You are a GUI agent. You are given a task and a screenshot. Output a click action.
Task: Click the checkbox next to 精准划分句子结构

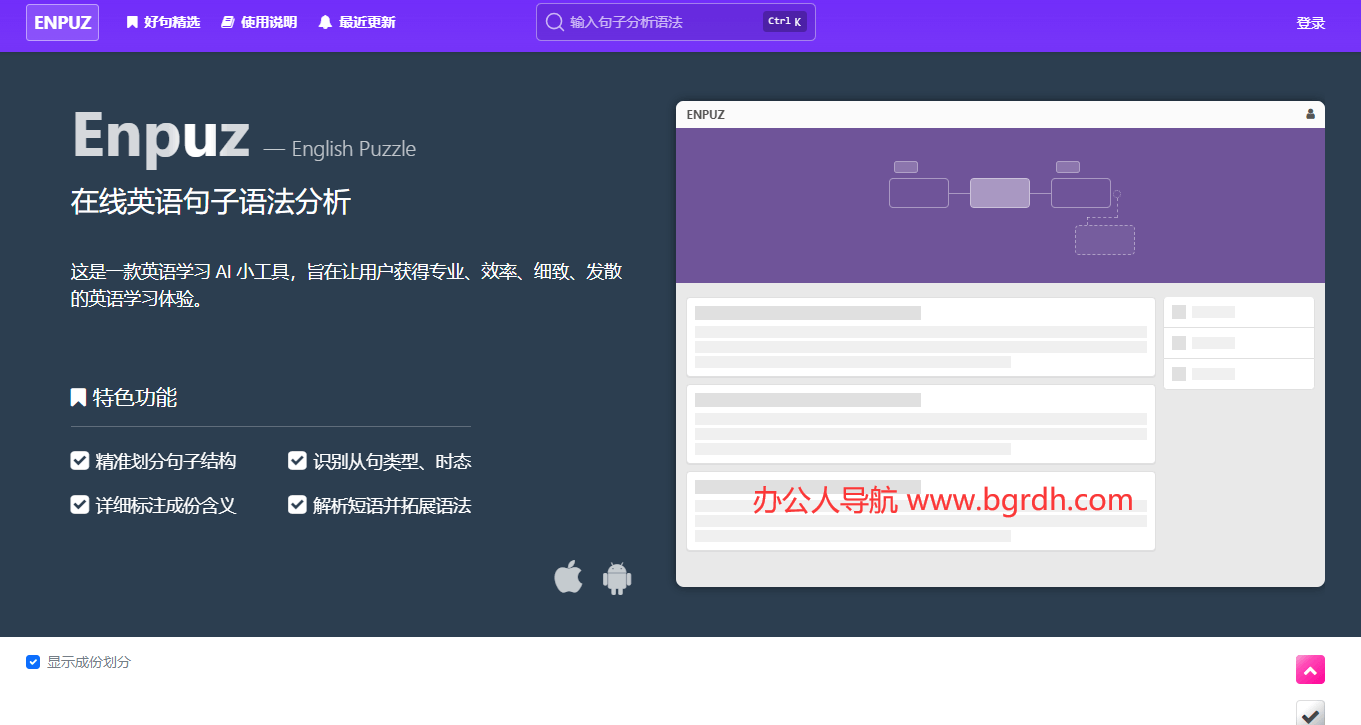[80, 461]
